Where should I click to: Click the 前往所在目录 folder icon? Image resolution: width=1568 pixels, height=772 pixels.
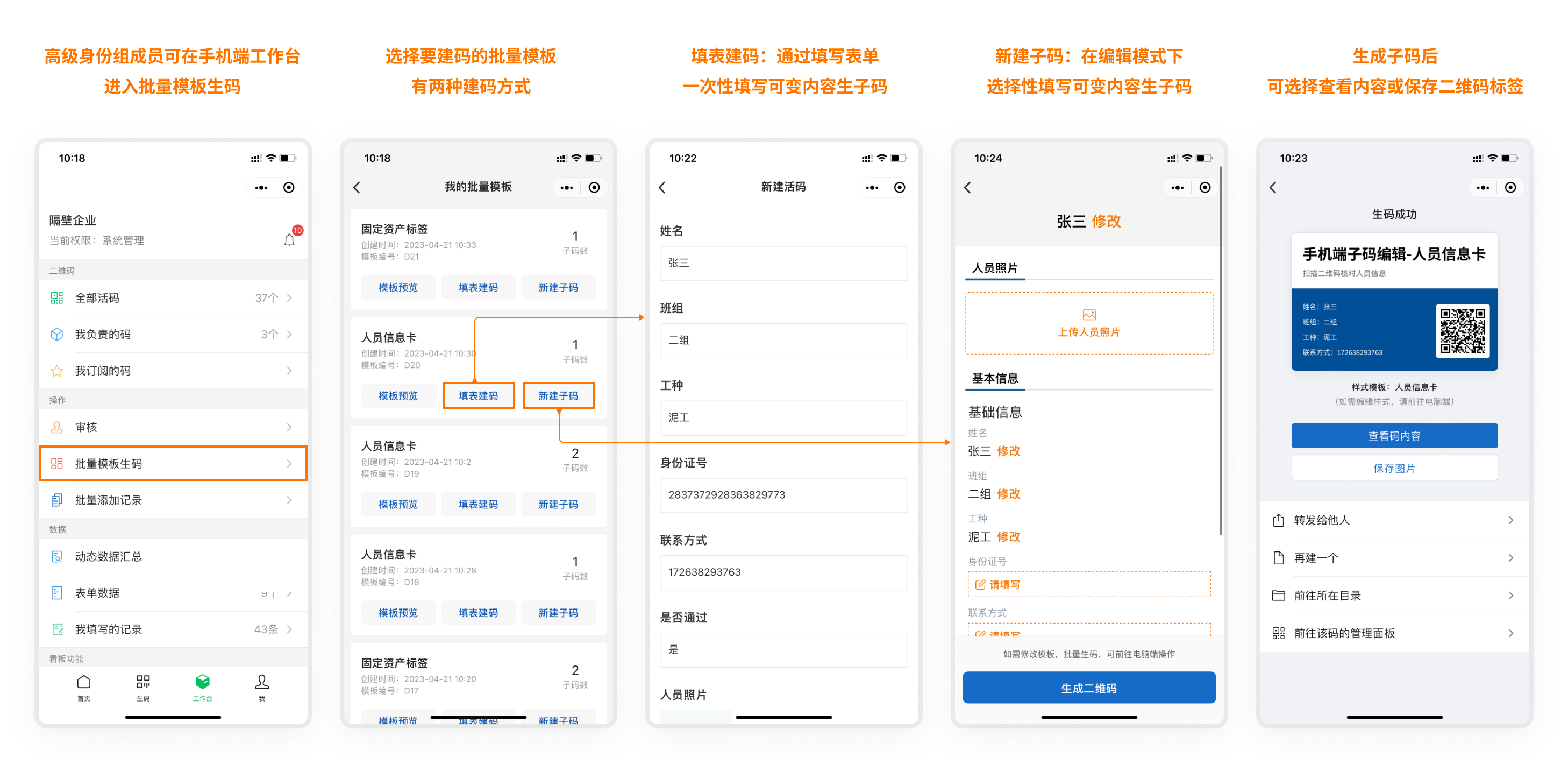(x=1278, y=596)
